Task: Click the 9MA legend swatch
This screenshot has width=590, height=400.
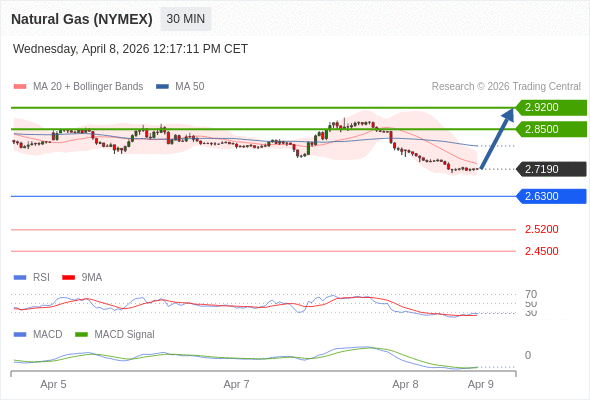Action: (x=68, y=278)
